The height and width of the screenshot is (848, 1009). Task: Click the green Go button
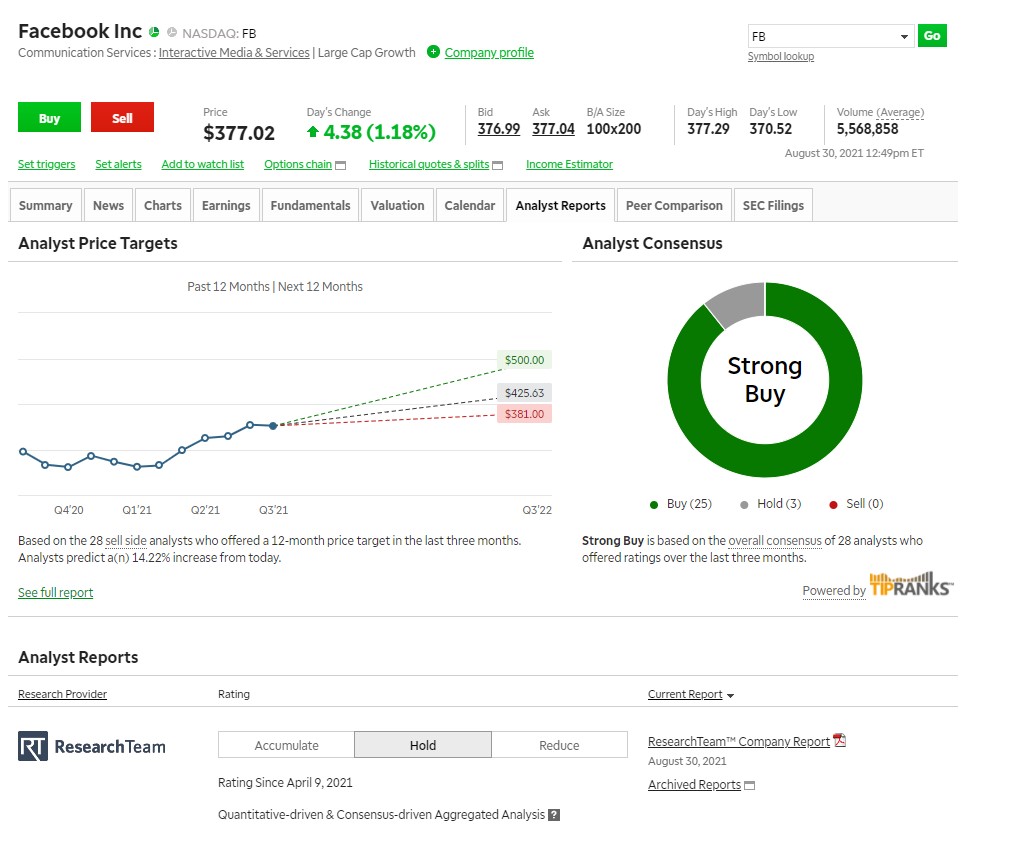tap(932, 36)
